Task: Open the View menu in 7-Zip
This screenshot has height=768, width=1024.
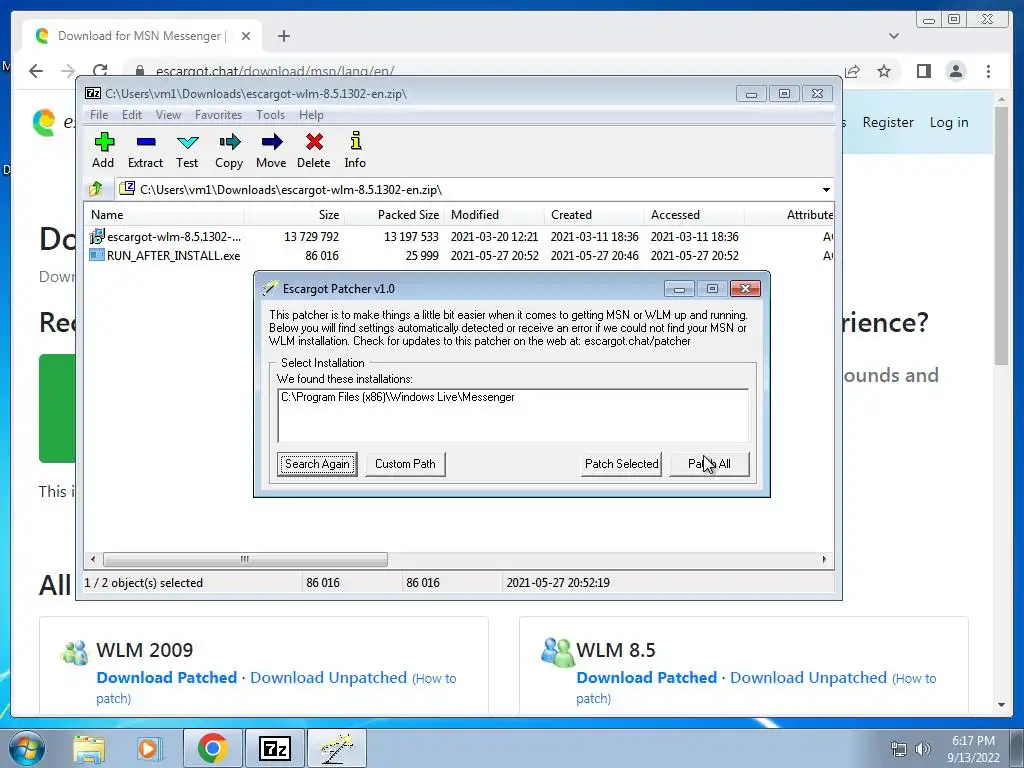Action: (168, 115)
